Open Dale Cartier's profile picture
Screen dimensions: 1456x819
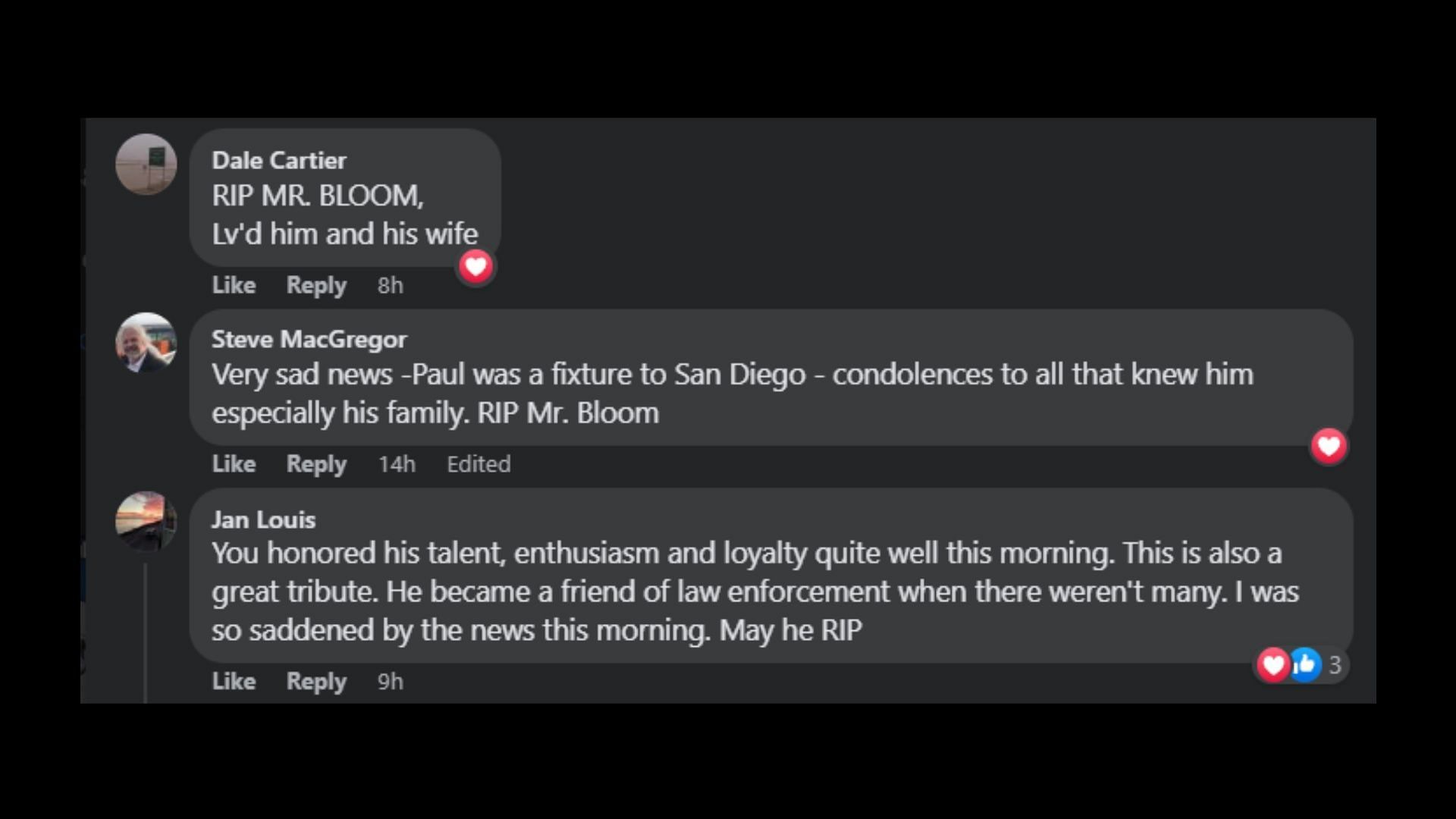[x=146, y=165]
